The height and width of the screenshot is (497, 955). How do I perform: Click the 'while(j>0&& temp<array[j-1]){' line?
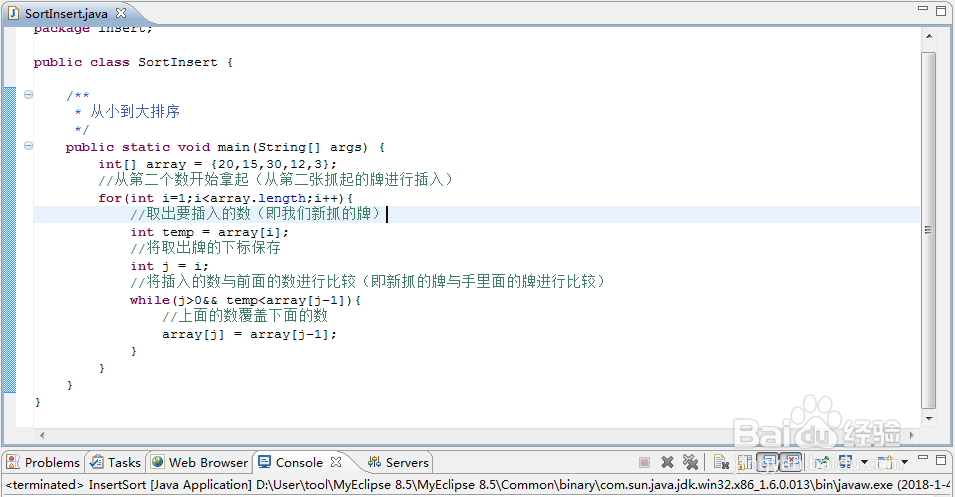pos(245,300)
